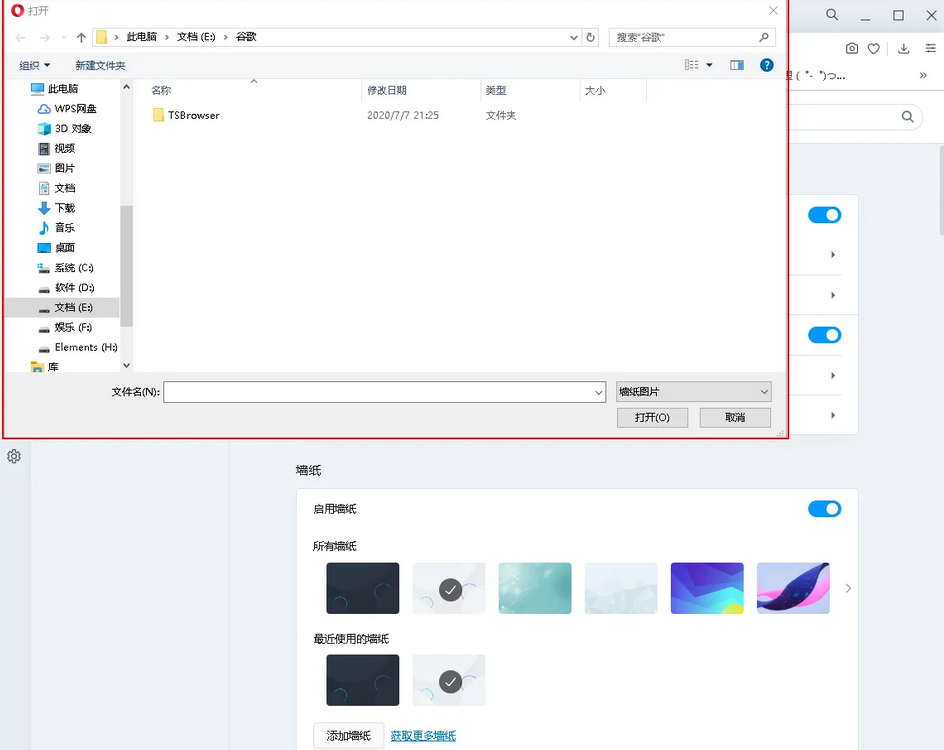The image size is (944, 750).
Task: Show the preview pane icon in dialog toolbar
Action: point(737,65)
